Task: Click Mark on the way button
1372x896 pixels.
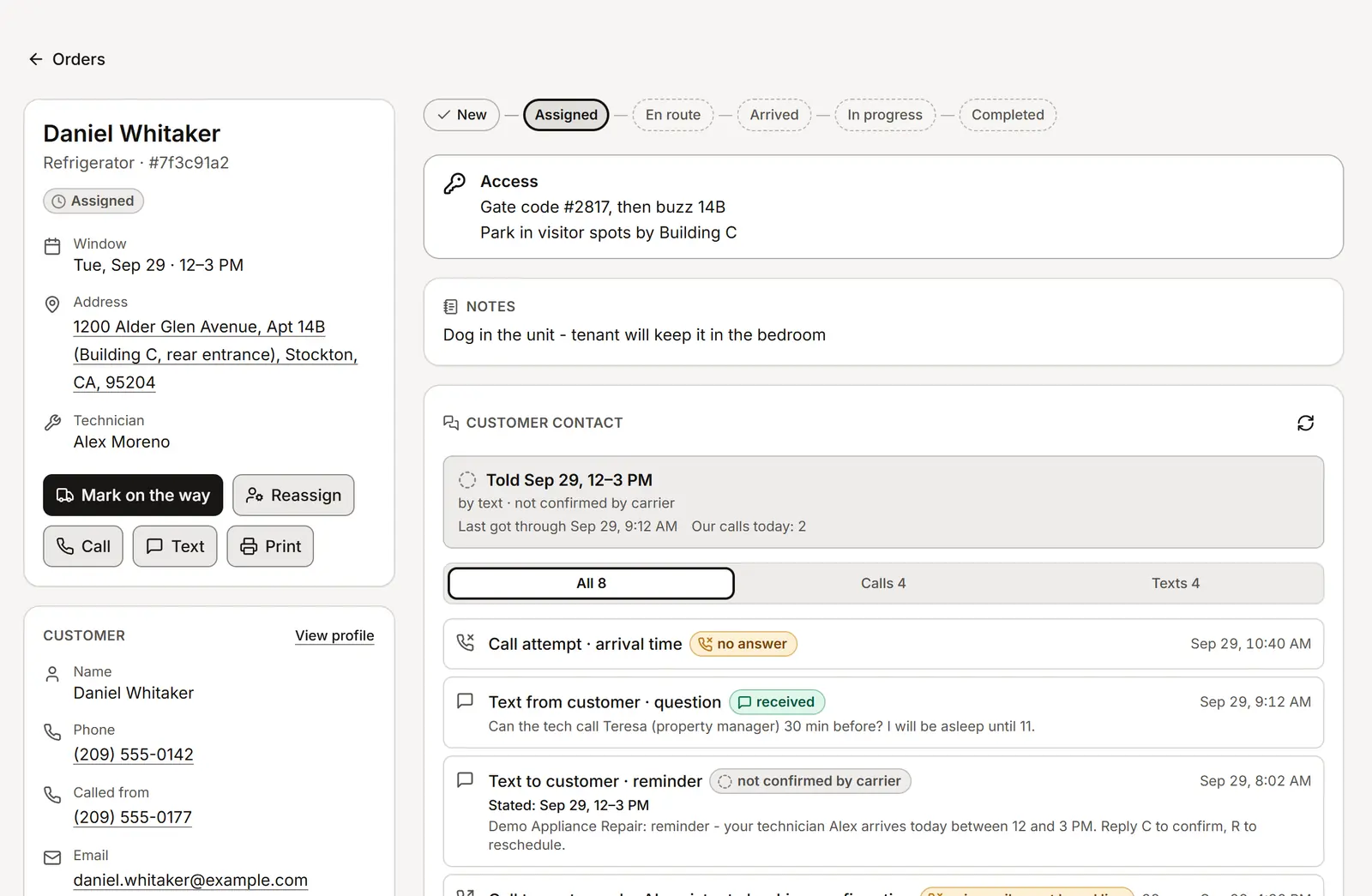Action: click(133, 495)
